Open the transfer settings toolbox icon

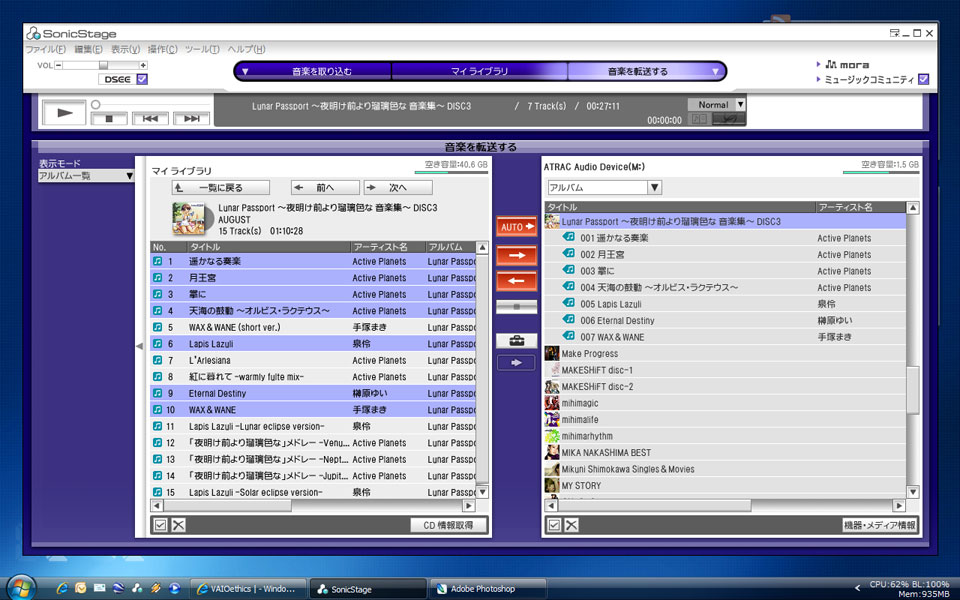(x=517, y=340)
